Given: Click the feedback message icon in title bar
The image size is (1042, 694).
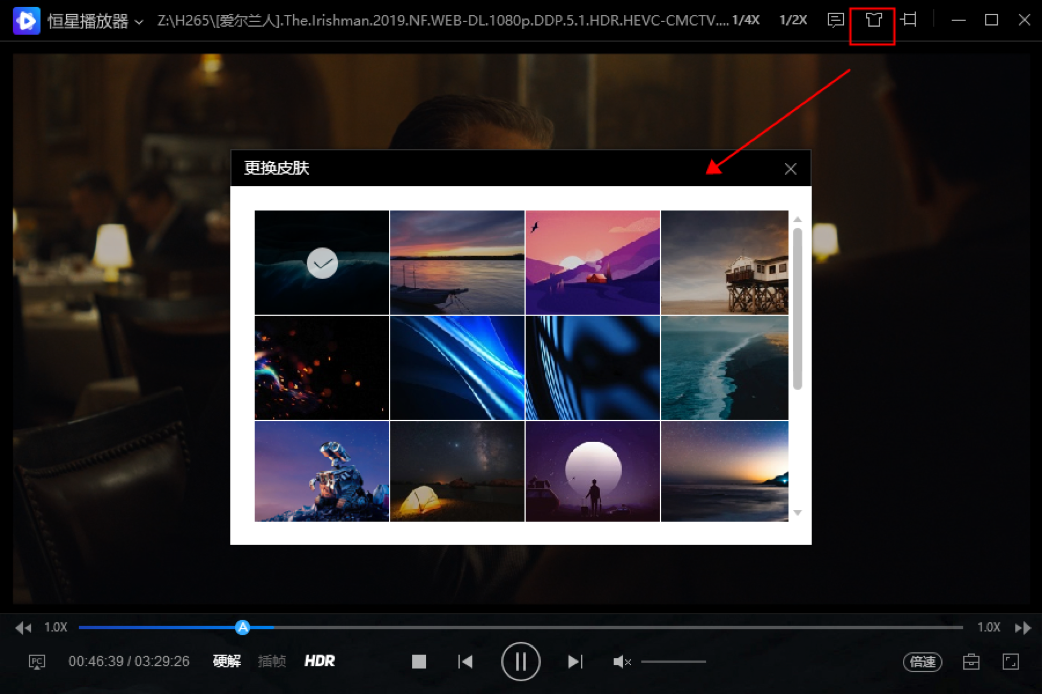Looking at the screenshot, I should tap(836, 20).
